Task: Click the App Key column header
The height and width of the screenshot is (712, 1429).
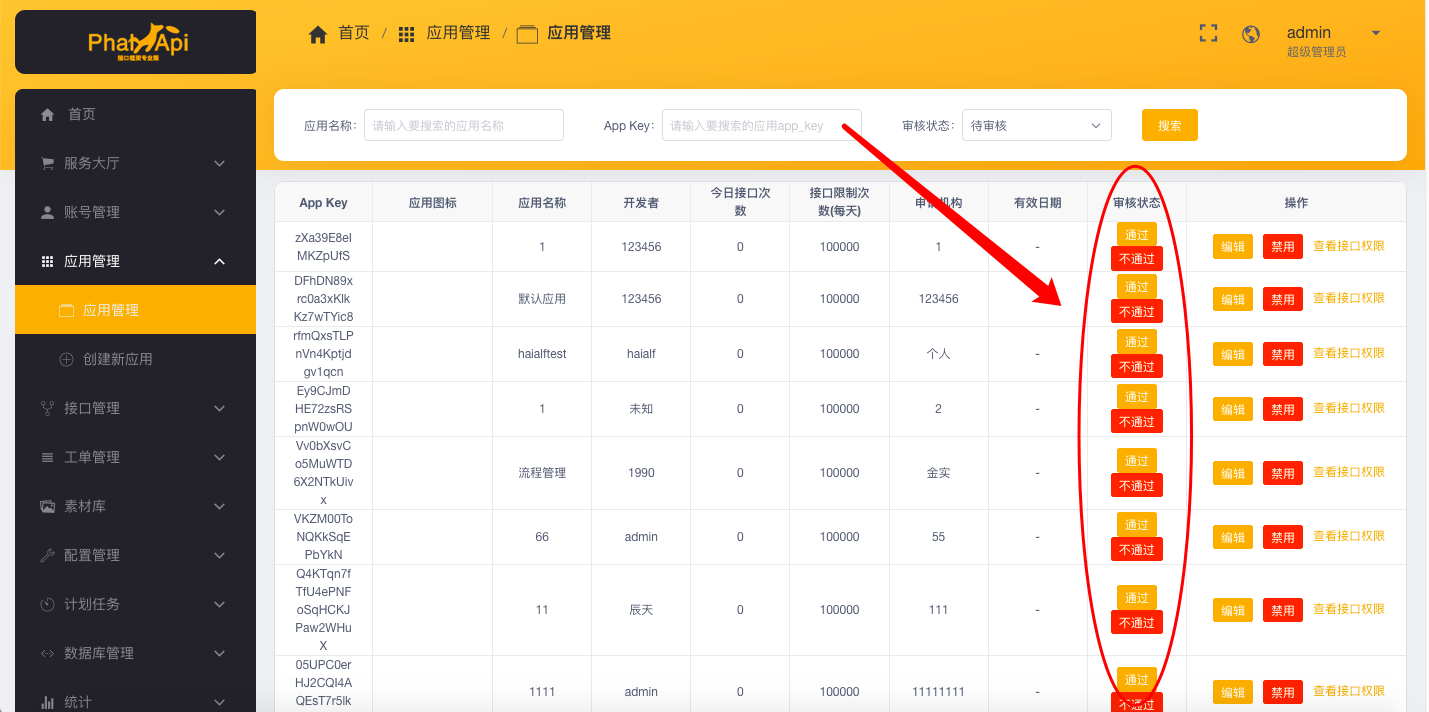Action: [323, 202]
